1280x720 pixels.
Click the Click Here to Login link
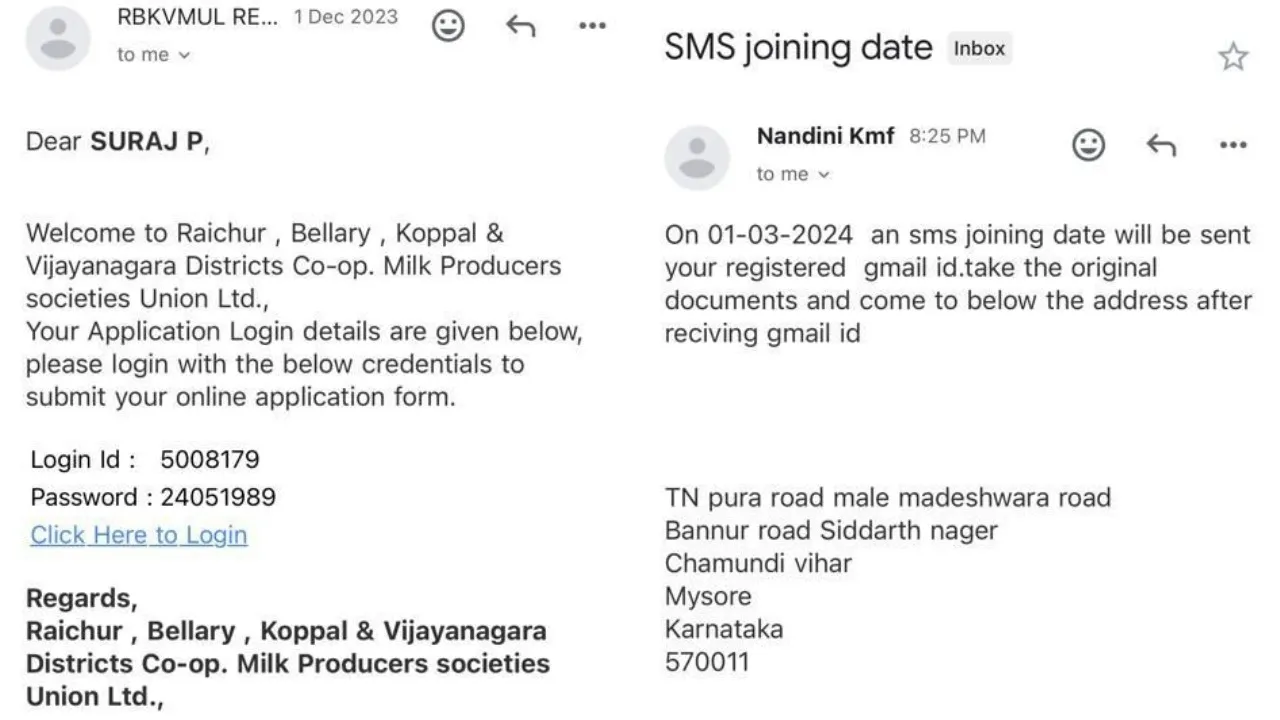[138, 535]
